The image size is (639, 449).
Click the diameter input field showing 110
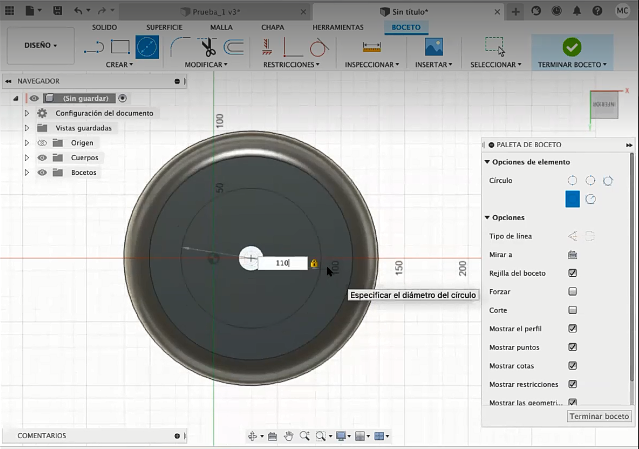coord(282,263)
